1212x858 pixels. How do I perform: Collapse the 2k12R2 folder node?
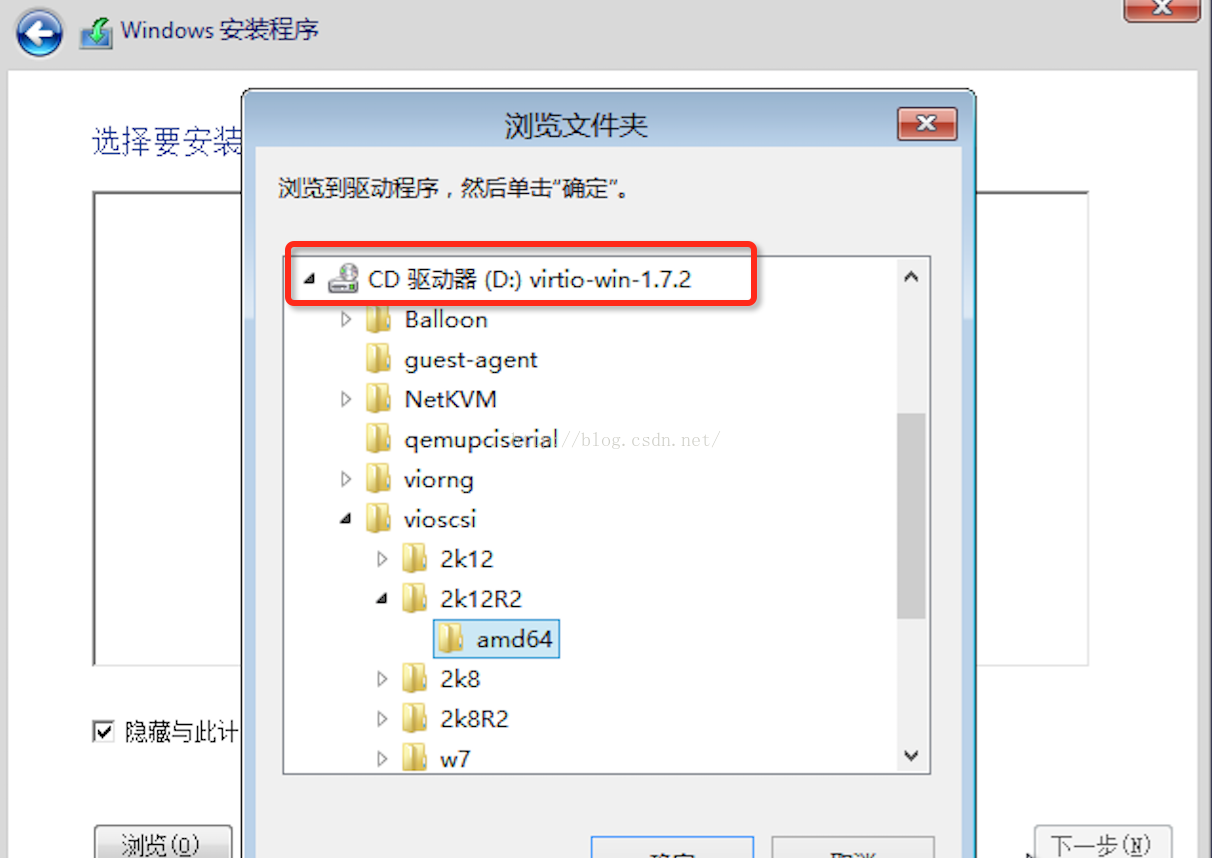click(x=382, y=599)
